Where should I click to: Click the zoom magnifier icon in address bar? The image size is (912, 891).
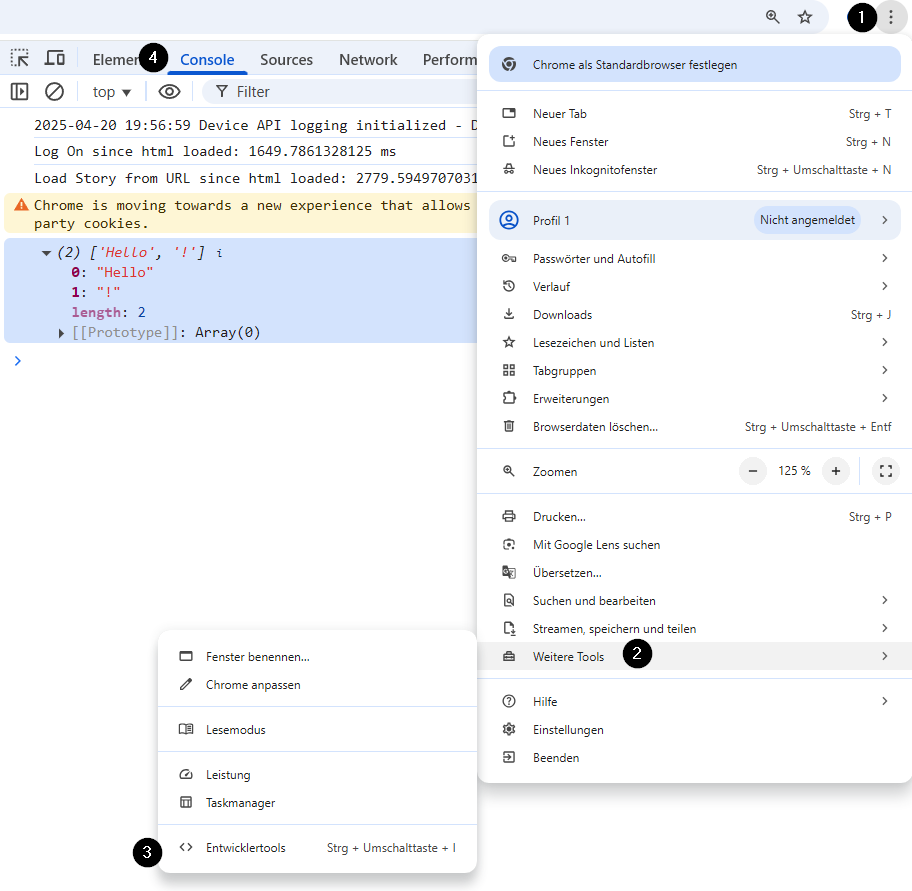point(772,17)
